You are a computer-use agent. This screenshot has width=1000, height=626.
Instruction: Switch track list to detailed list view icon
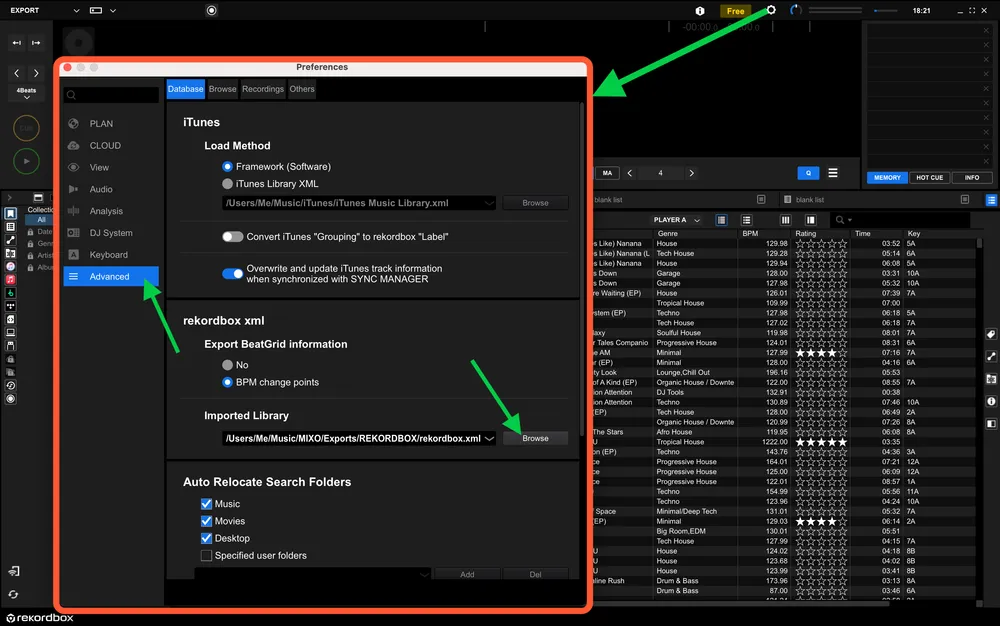pyautogui.click(x=747, y=220)
